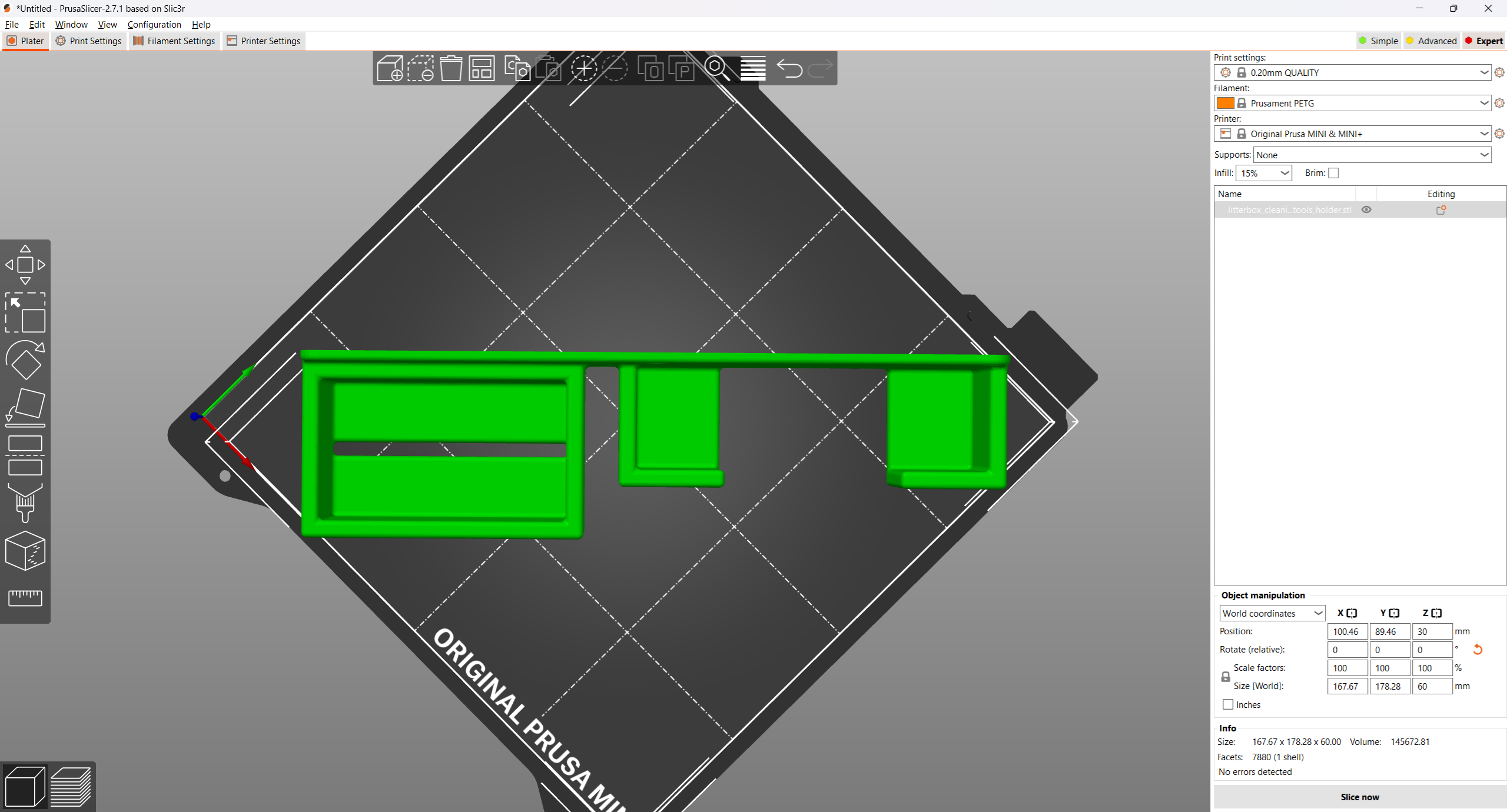Switch to Simple mode
The image size is (1507, 812).
1379,41
